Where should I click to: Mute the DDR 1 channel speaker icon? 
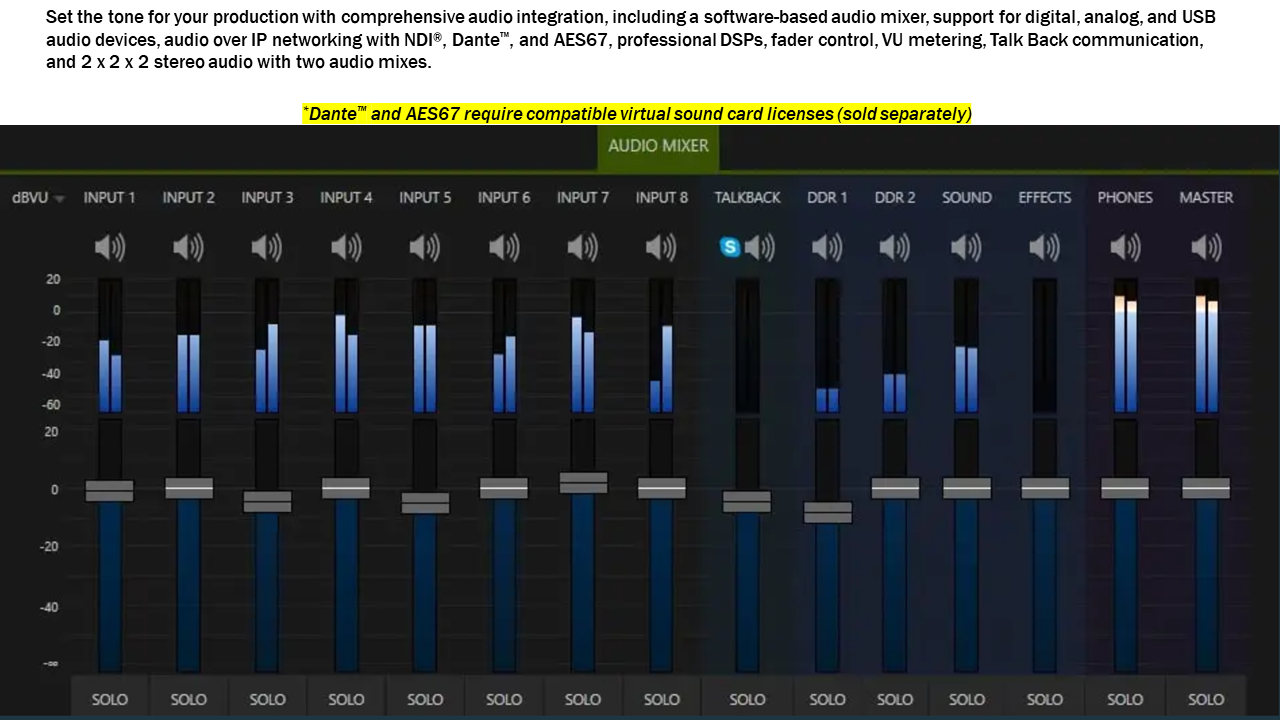(827, 247)
